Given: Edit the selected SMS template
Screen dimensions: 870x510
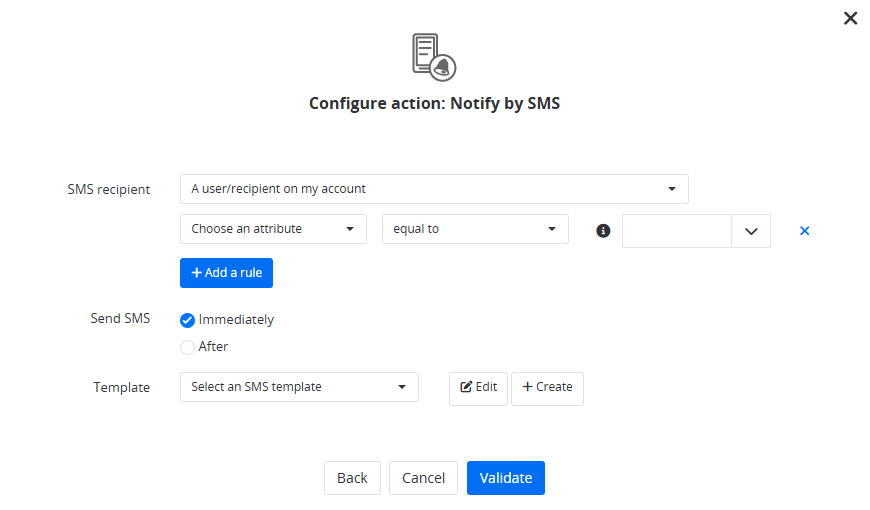Looking at the screenshot, I should coord(478,388).
